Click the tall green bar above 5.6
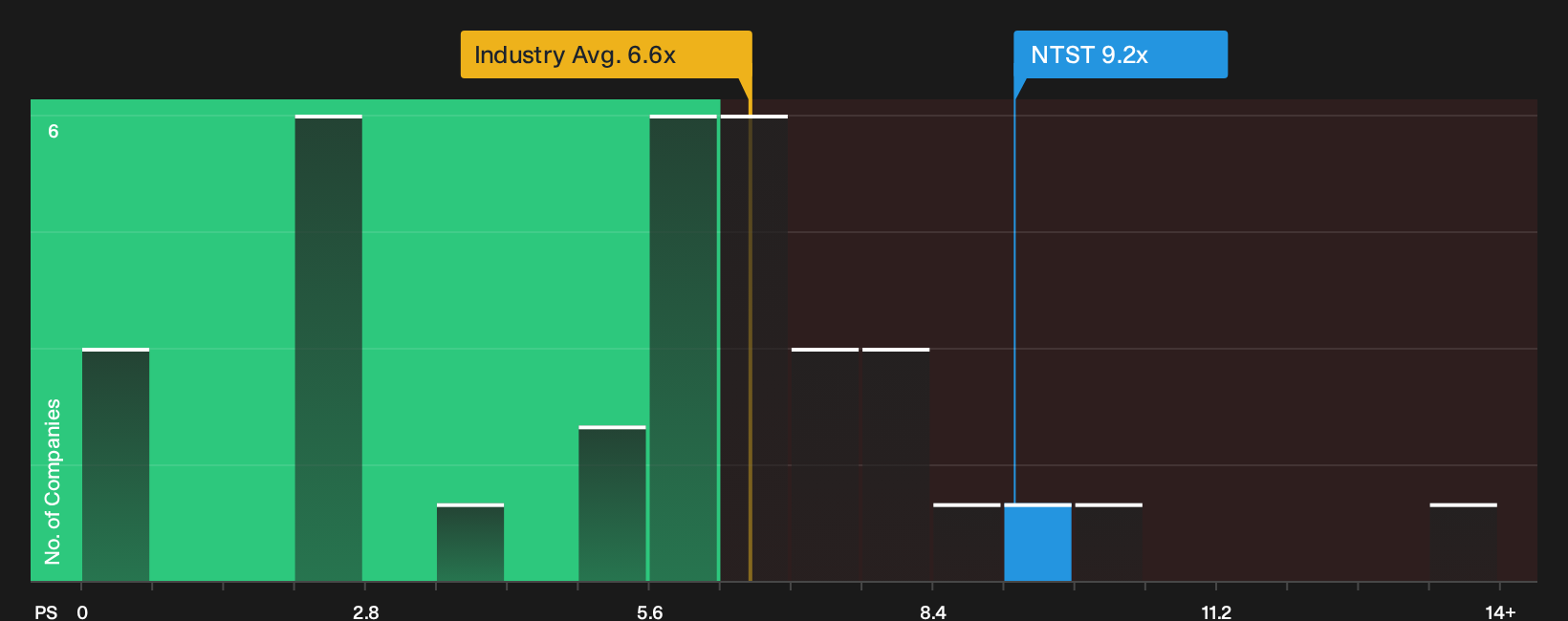 click(x=683, y=348)
